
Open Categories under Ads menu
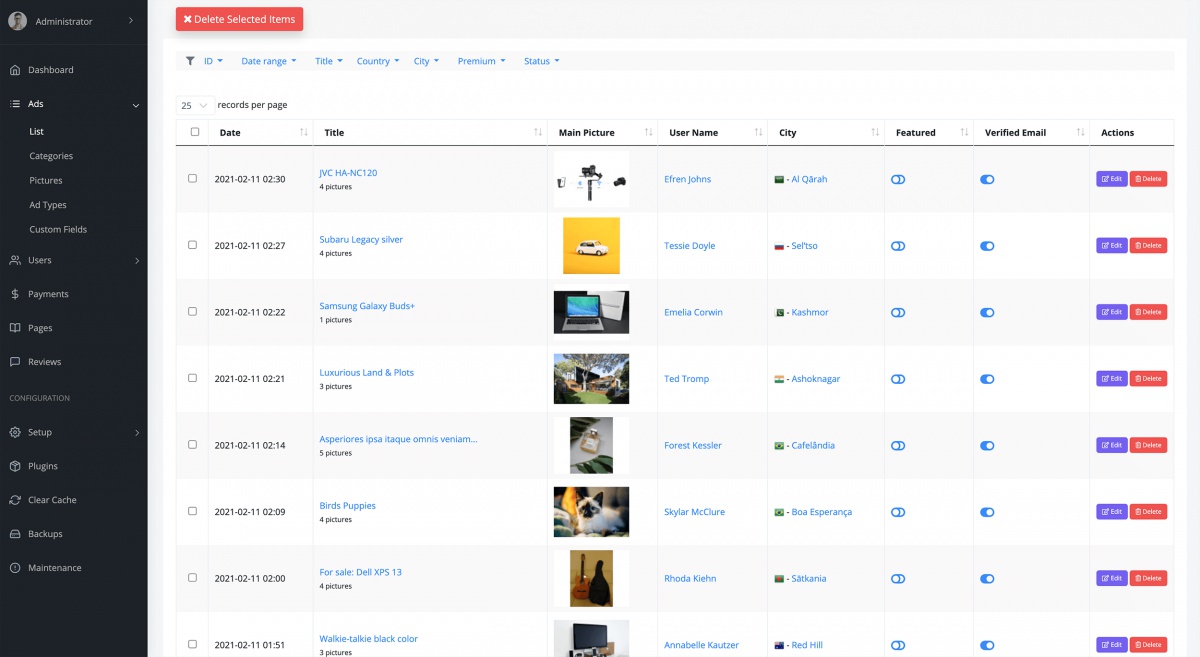point(51,156)
